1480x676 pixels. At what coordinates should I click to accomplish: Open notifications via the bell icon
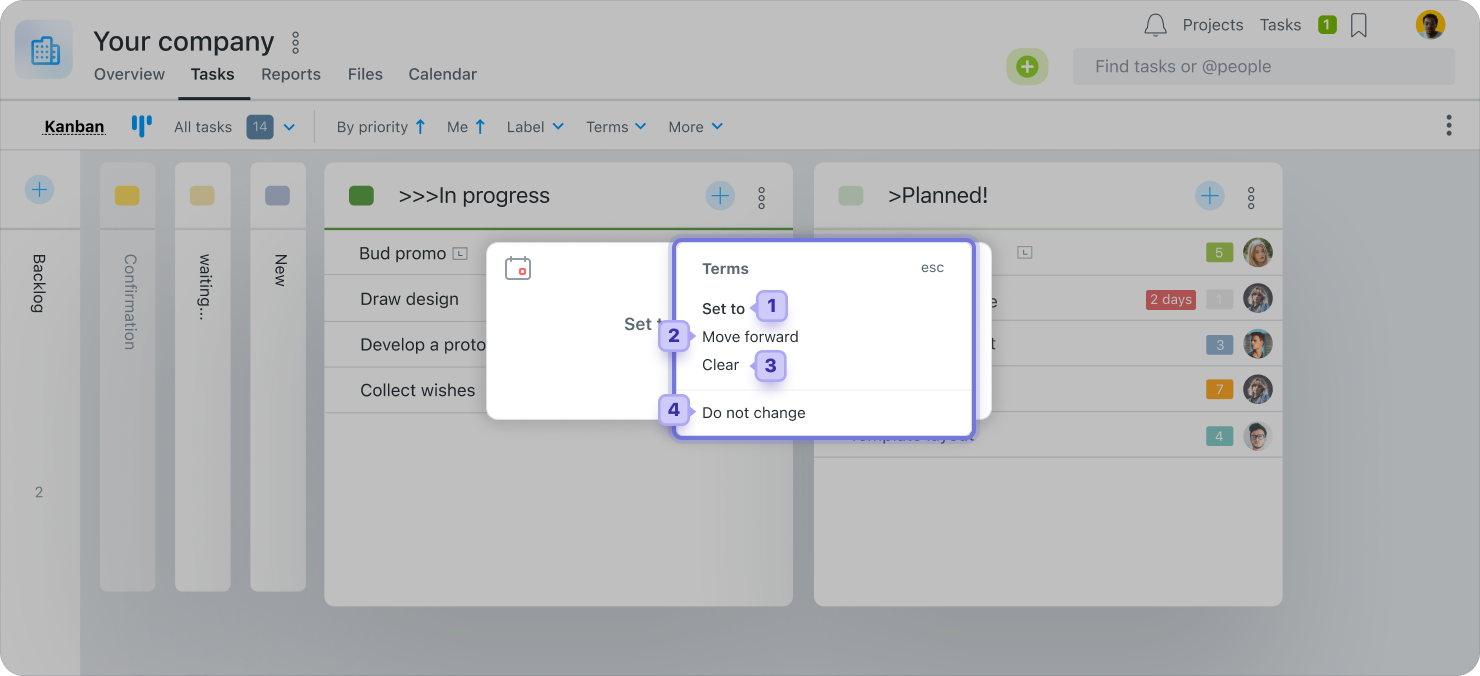tap(1155, 24)
